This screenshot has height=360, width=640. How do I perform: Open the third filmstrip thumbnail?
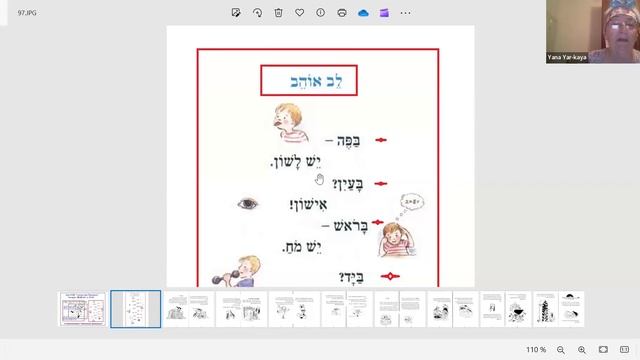[x=189, y=309]
